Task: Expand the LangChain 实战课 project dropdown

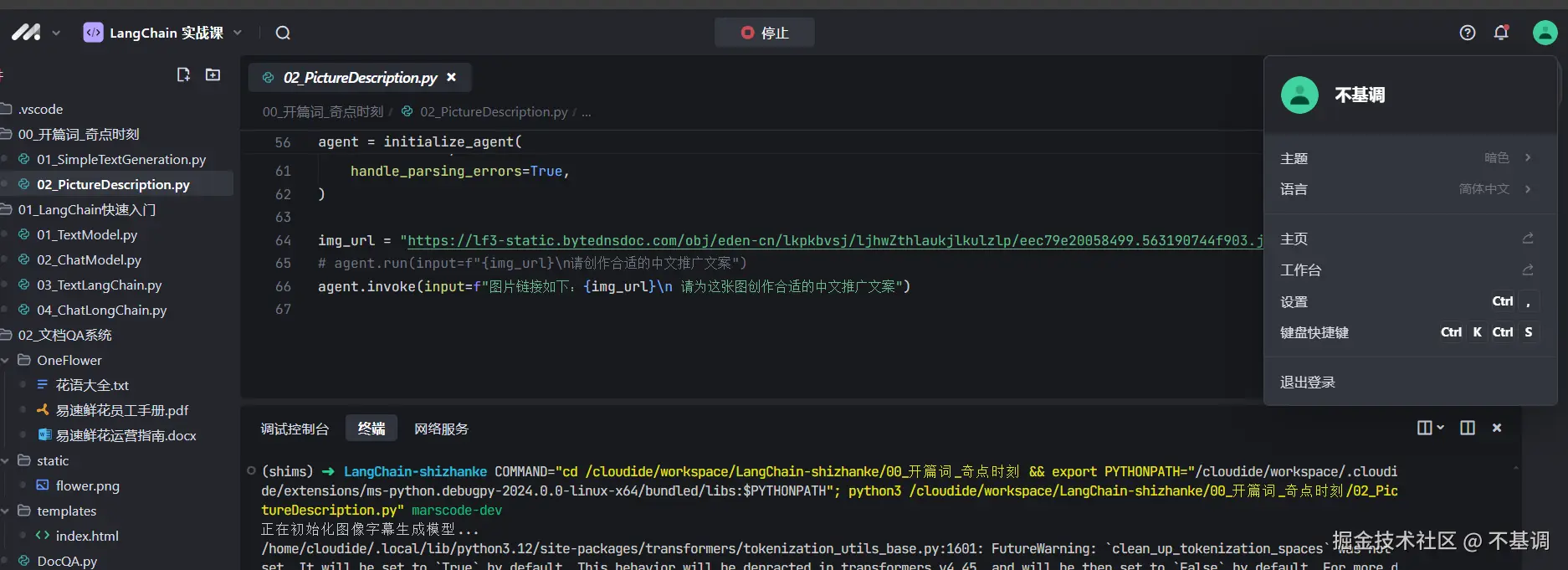Action: [238, 33]
